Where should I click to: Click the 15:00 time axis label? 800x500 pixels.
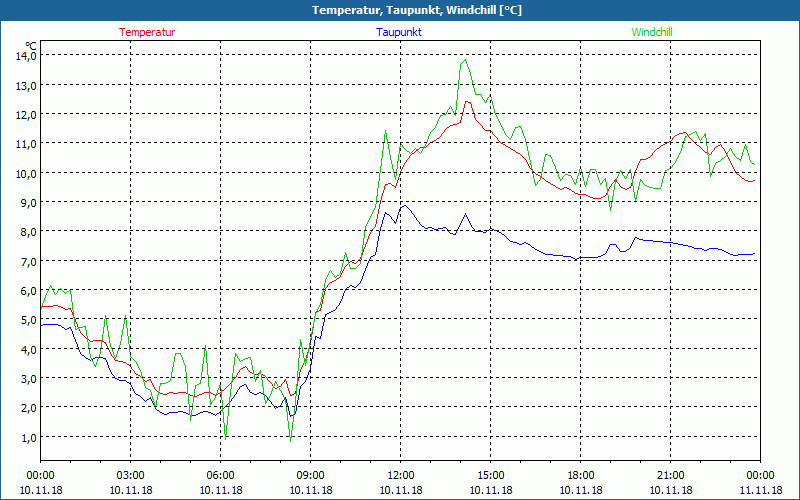click(x=490, y=475)
